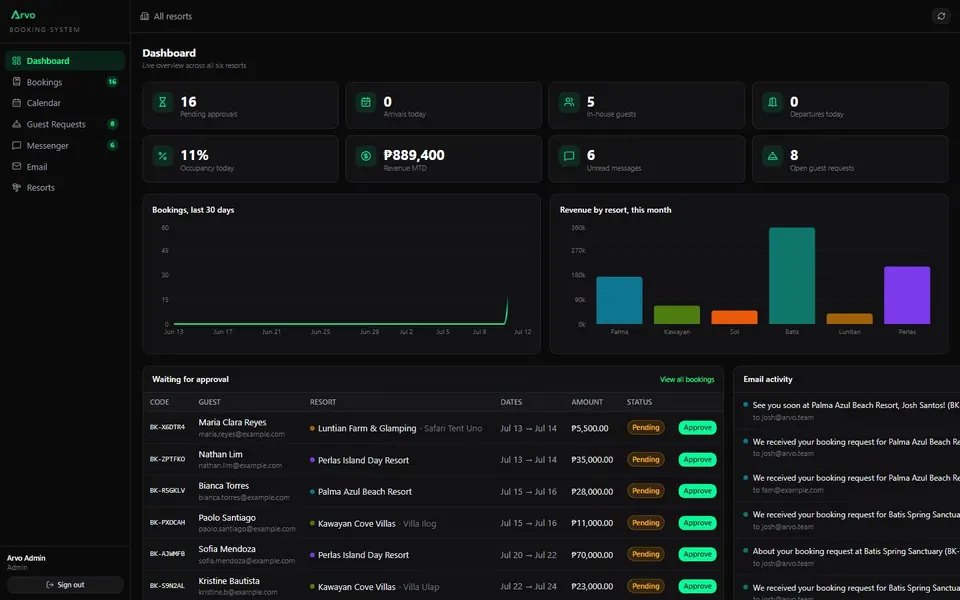Click the Bookings sidebar icon
Viewport: 960px width, 600px height.
pos(17,81)
